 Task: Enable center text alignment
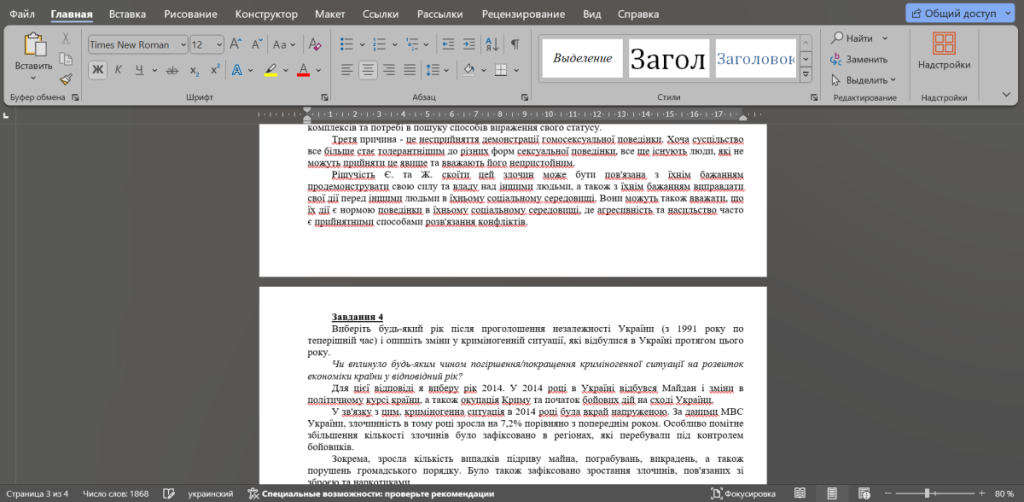(x=368, y=70)
